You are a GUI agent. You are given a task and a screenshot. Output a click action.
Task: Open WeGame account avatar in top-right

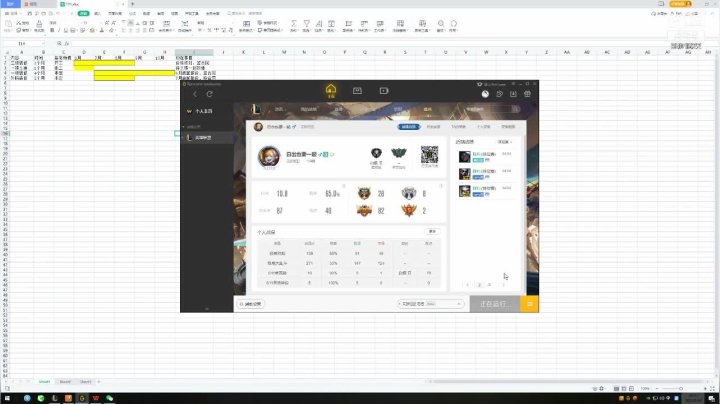pos(485,94)
